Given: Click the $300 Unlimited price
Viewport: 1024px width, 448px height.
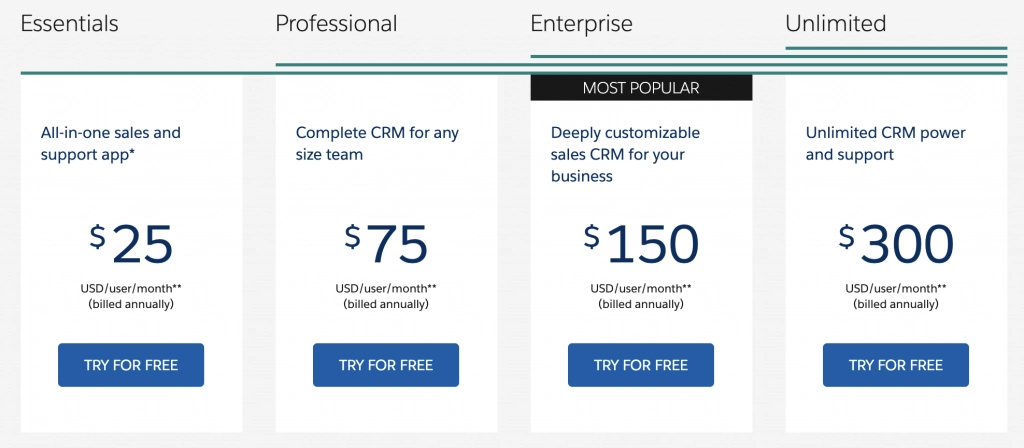Looking at the screenshot, I should [896, 244].
